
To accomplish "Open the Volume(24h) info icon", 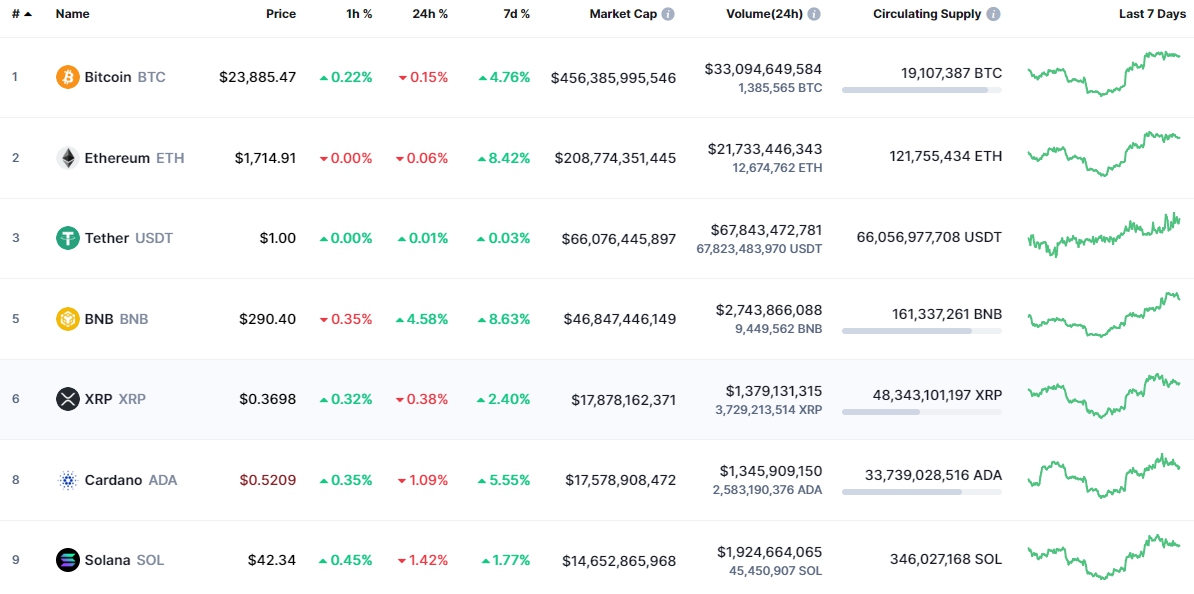I will tap(814, 14).
